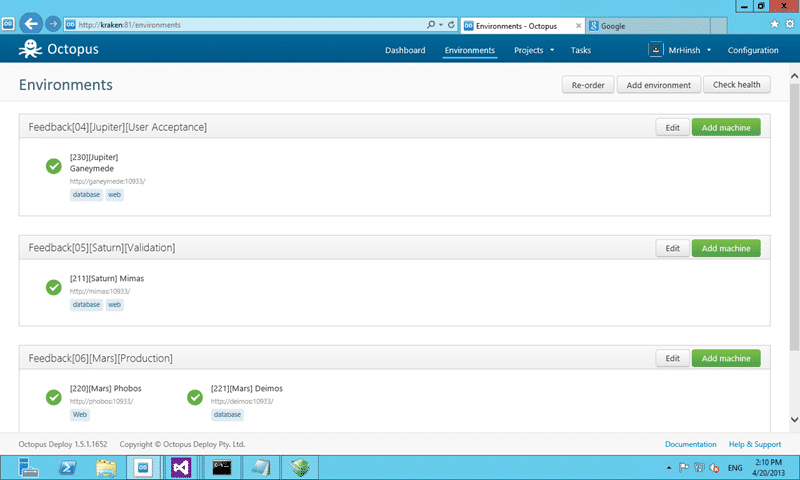Open Server Manager from taskbar
Image resolution: width=800 pixels, height=480 pixels.
coord(28,467)
